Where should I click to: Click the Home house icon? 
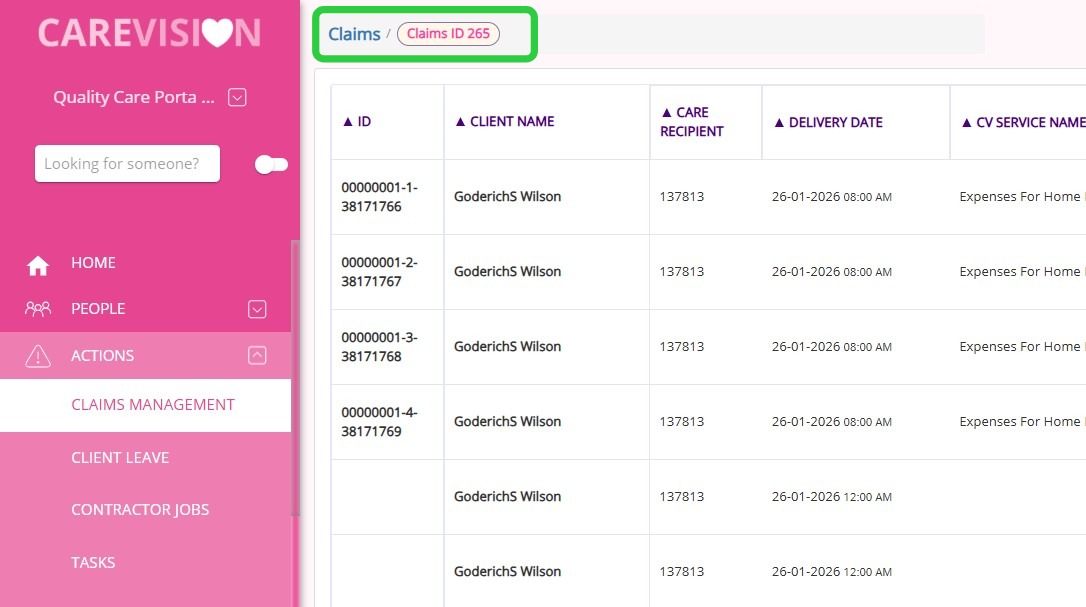click(x=38, y=265)
